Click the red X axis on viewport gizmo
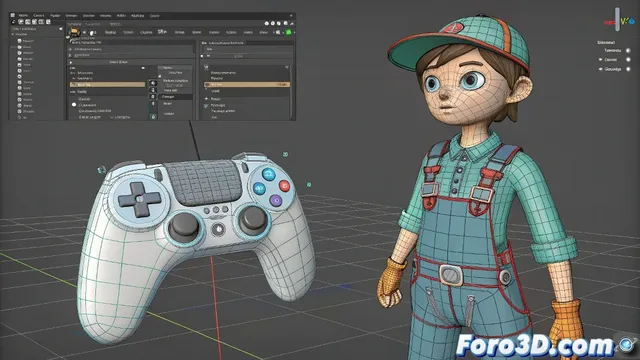Image resolution: width=640 pixels, height=360 pixels. click(609, 22)
